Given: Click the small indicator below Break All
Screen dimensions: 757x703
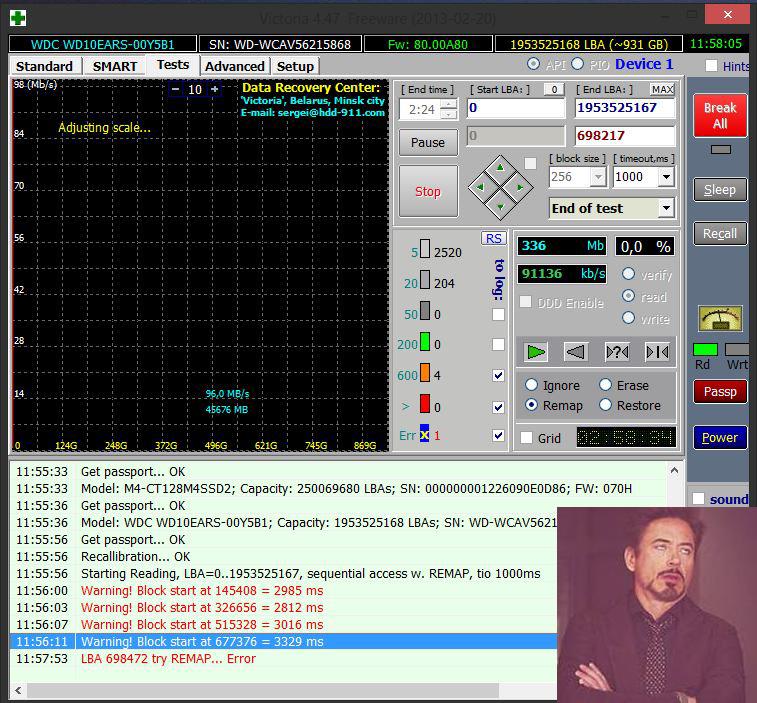Looking at the screenshot, I should pos(721,150).
